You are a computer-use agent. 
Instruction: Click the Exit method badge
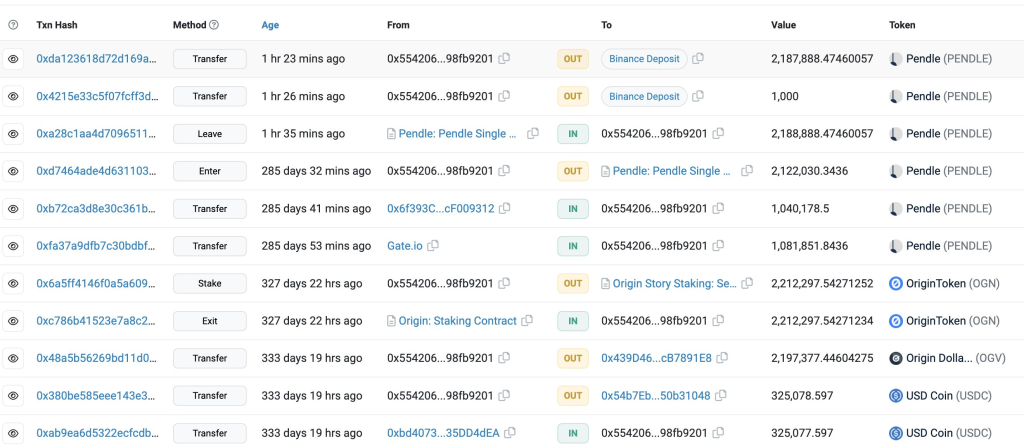210,321
